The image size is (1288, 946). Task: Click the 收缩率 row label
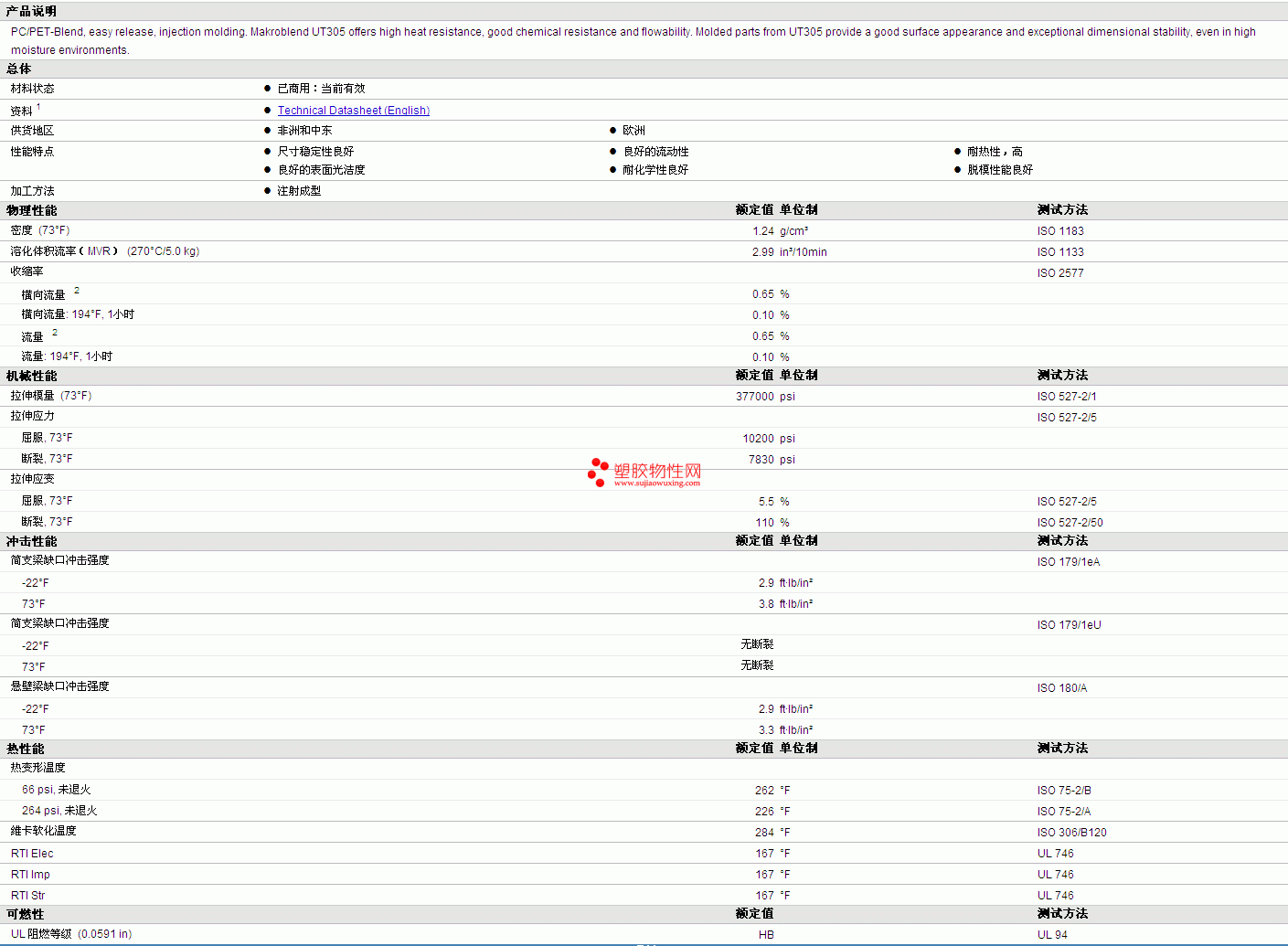click(27, 271)
